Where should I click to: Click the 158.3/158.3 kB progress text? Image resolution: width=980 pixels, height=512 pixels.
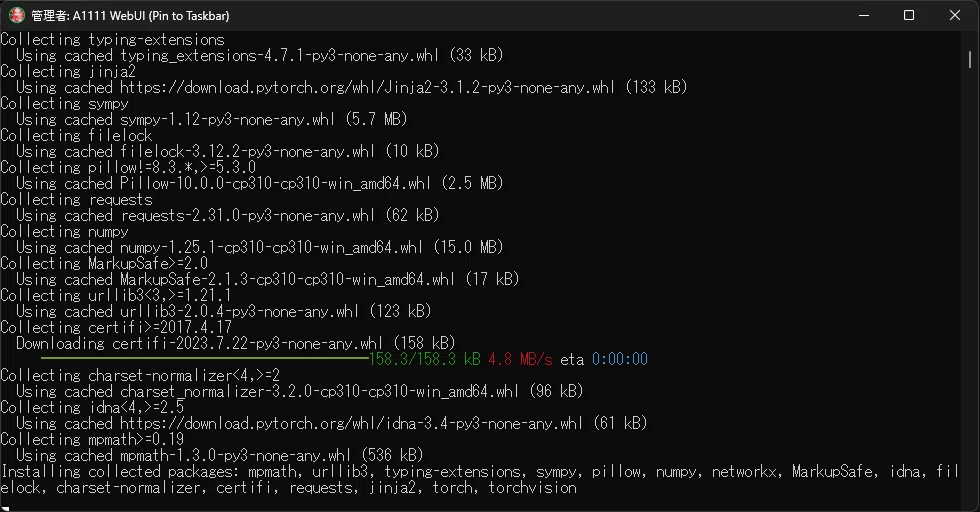coord(424,359)
